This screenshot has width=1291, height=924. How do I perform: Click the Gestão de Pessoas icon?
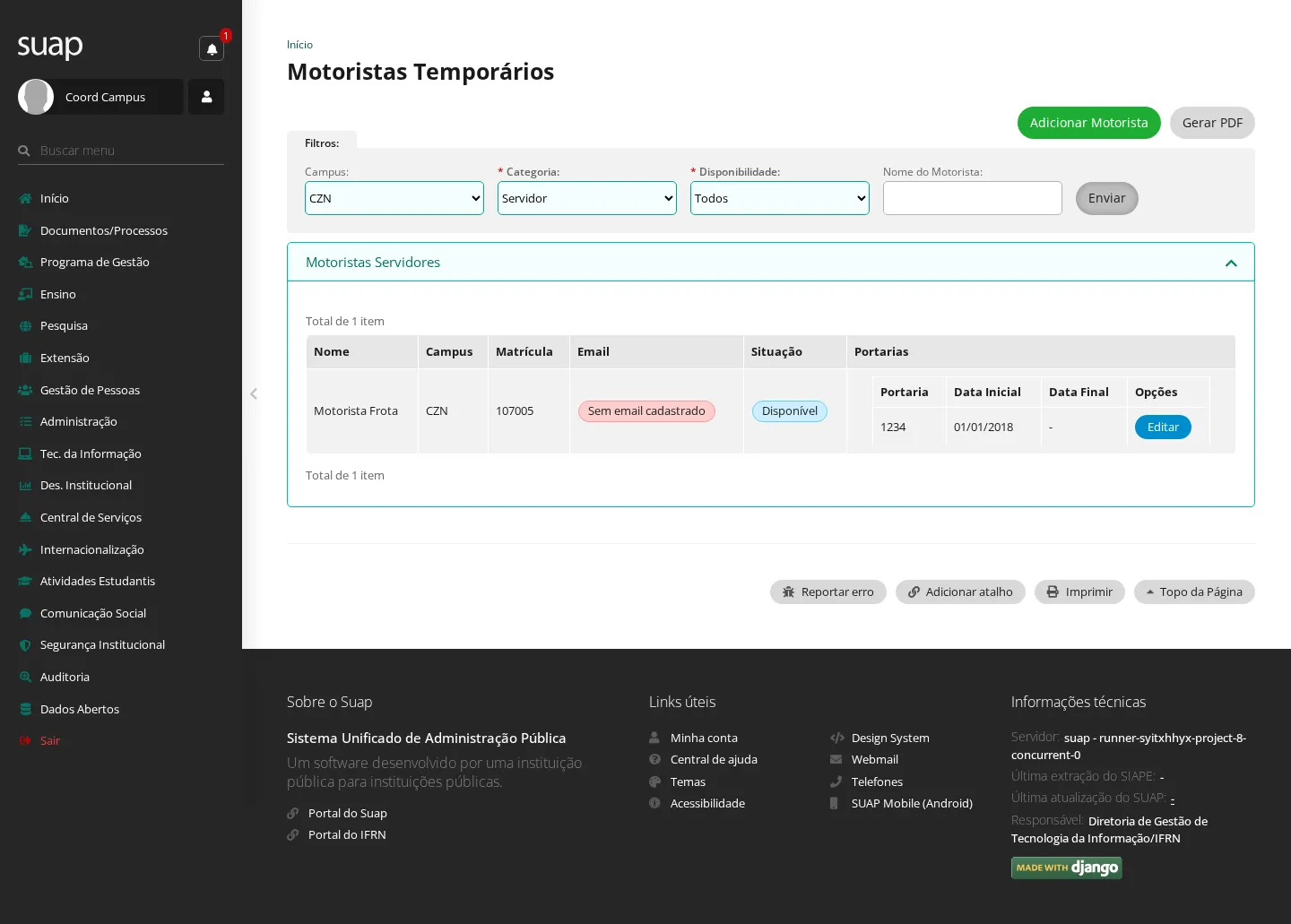(x=25, y=390)
